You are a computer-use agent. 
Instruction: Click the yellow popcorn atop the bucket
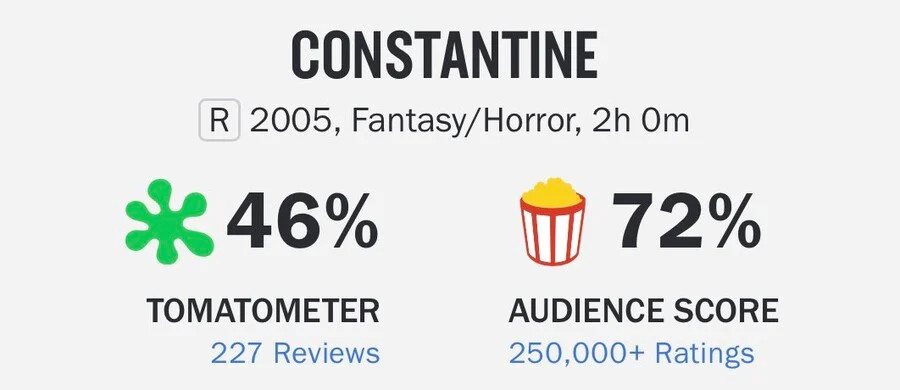point(553,192)
